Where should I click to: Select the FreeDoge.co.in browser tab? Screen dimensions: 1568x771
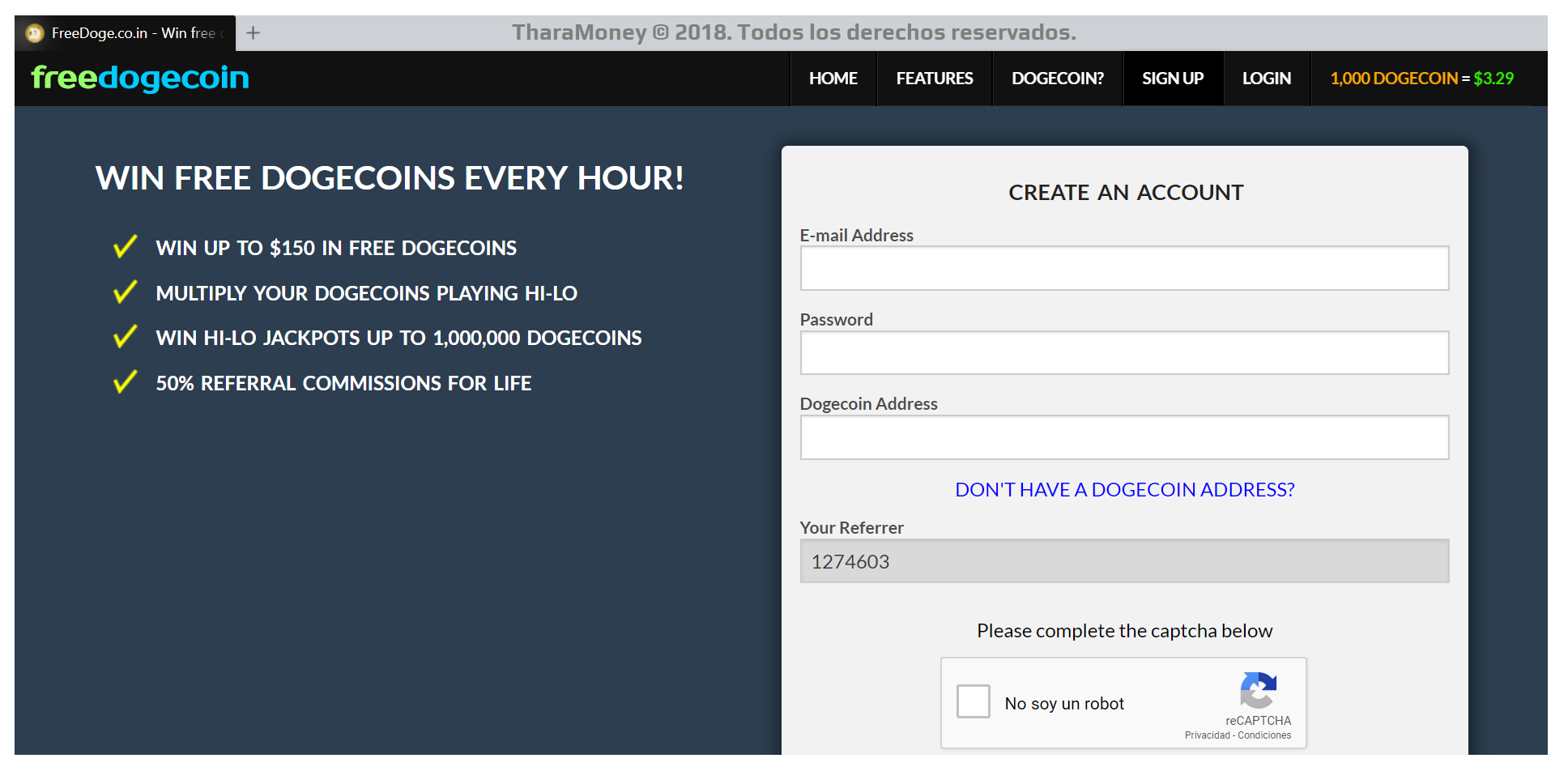point(126,33)
